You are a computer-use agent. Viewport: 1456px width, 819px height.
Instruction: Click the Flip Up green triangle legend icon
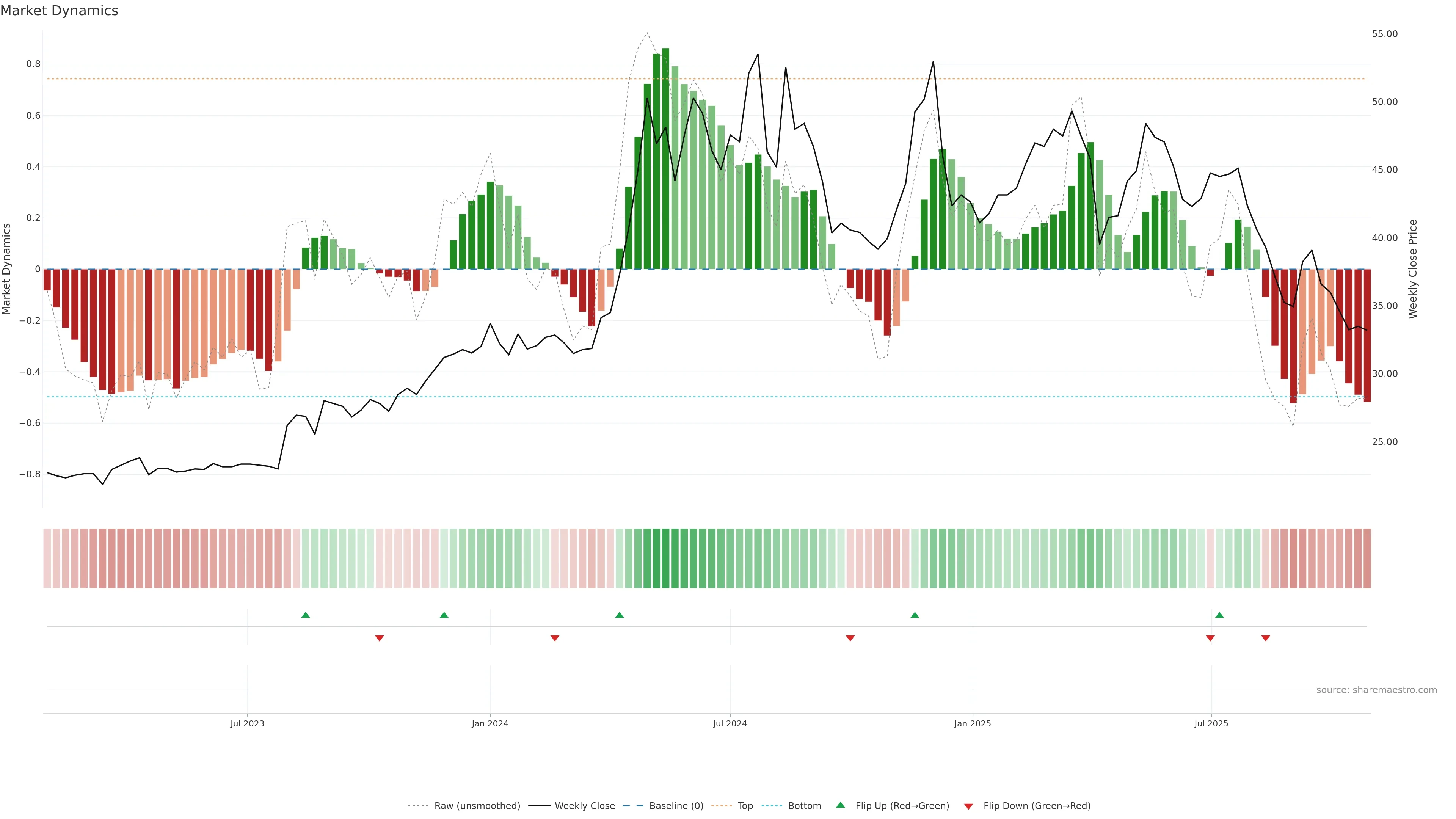pyautogui.click(x=840, y=805)
